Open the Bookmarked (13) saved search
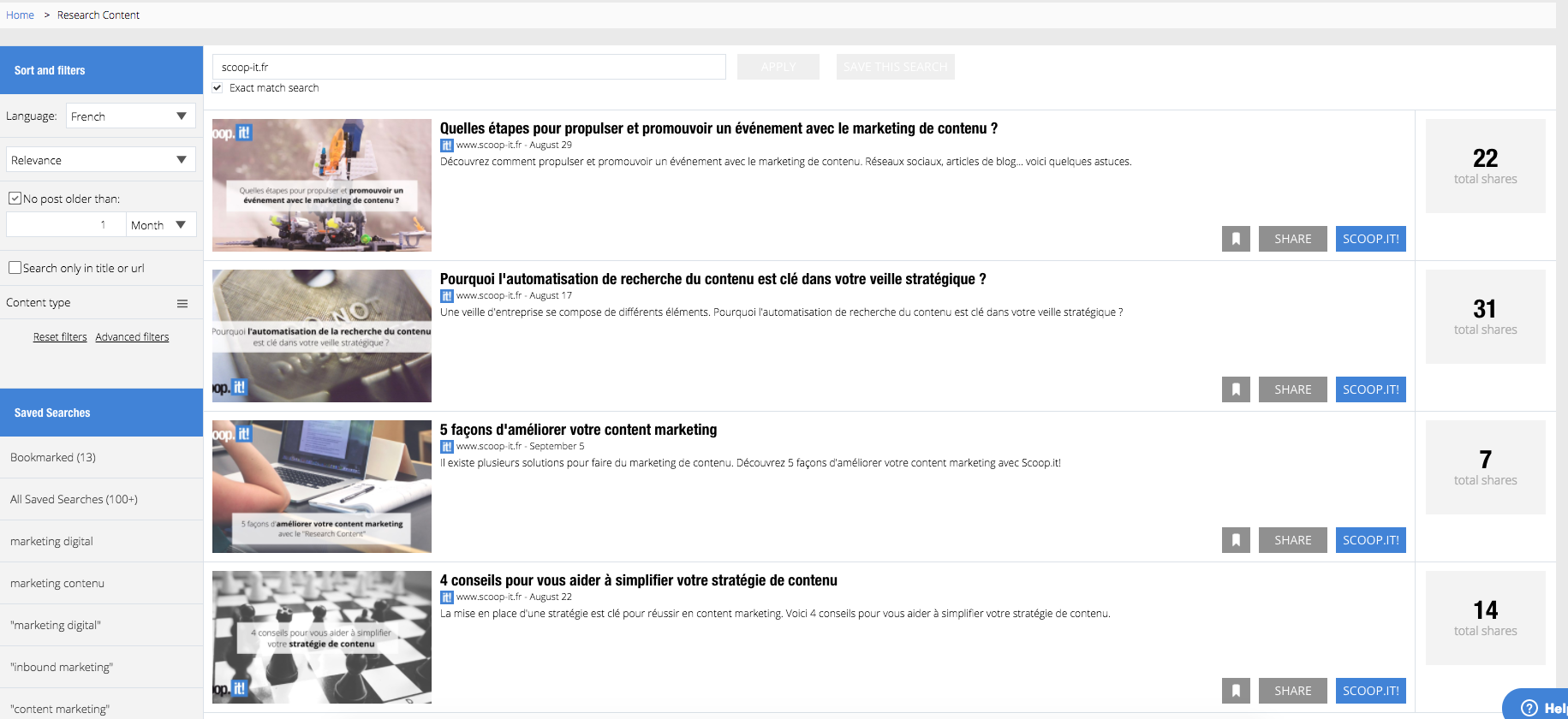The width and height of the screenshot is (1568, 719). tap(101, 457)
